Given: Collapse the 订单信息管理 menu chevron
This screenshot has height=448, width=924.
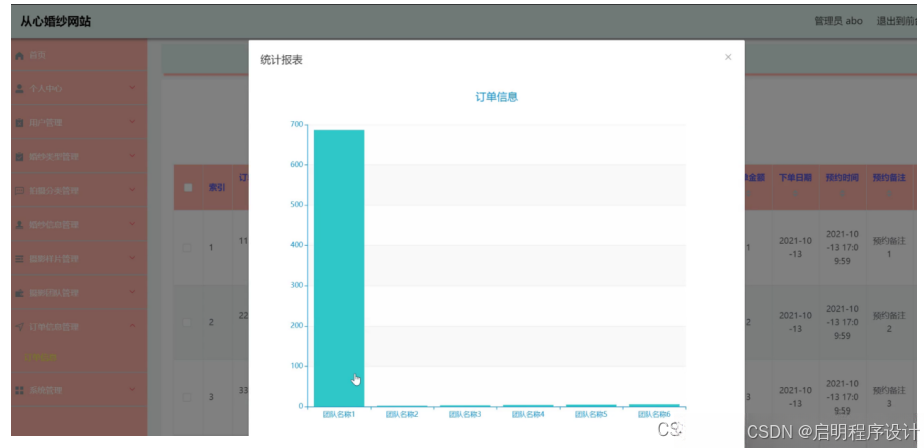Looking at the screenshot, I should click(x=132, y=326).
